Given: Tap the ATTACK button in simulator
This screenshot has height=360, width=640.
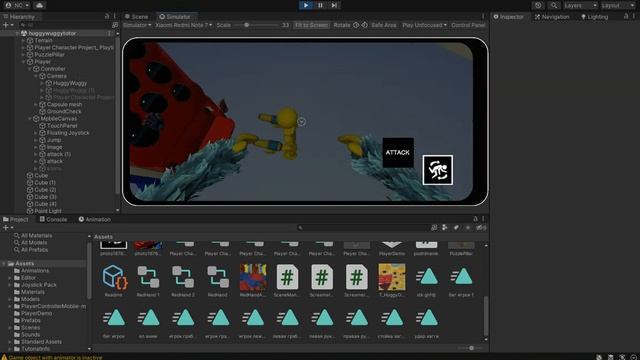Looking at the screenshot, I should point(398,153).
